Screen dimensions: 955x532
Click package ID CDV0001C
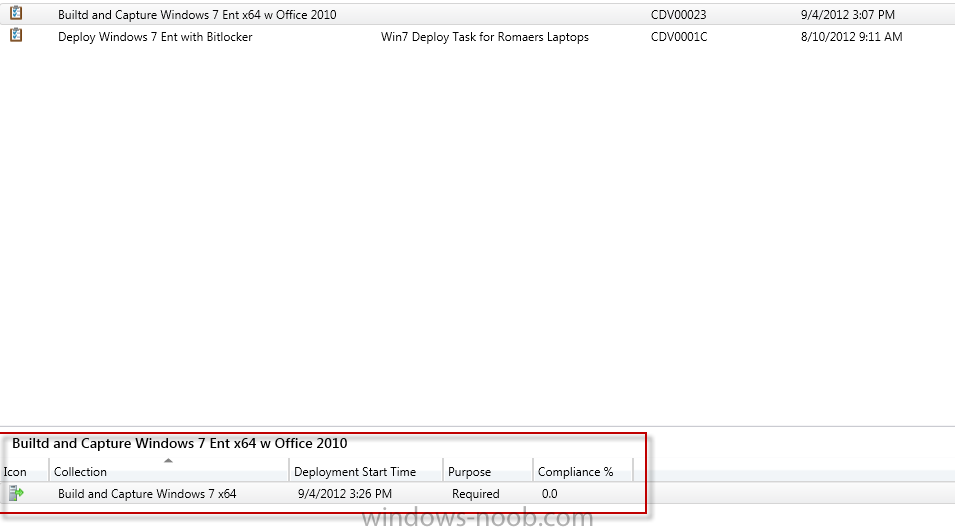click(679, 37)
